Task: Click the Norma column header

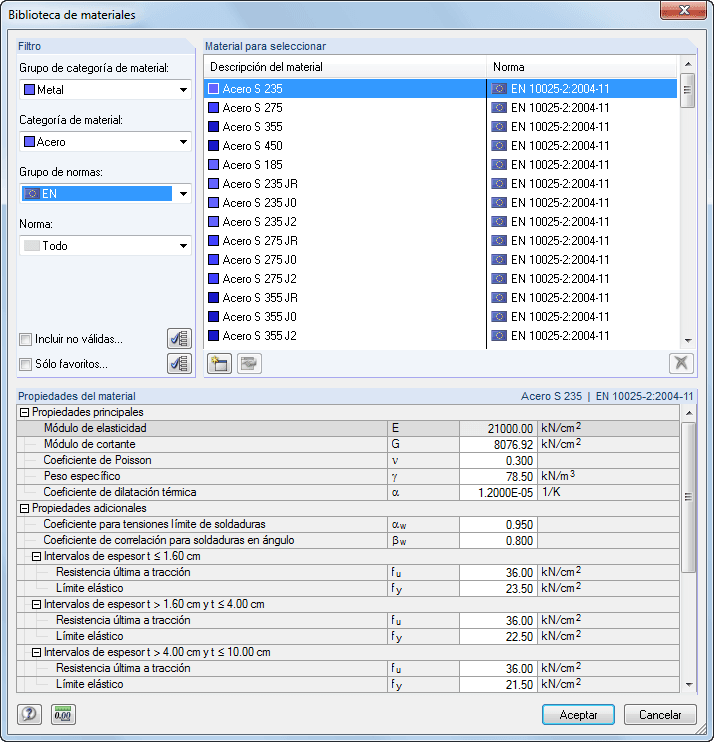Action: click(582, 67)
